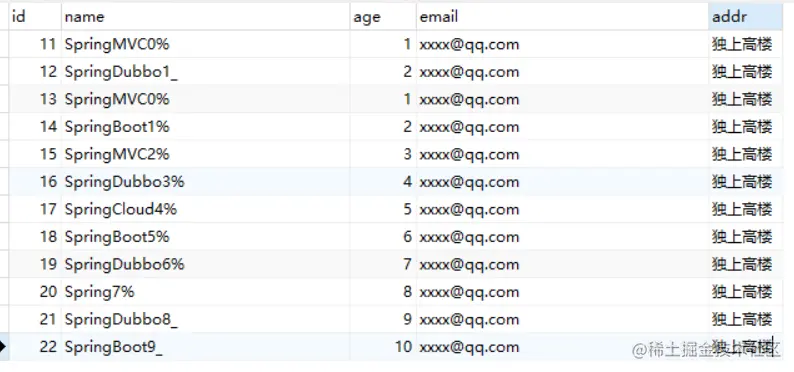Image resolution: width=794 pixels, height=372 pixels.
Task: Select the age column header
Action: point(383,17)
